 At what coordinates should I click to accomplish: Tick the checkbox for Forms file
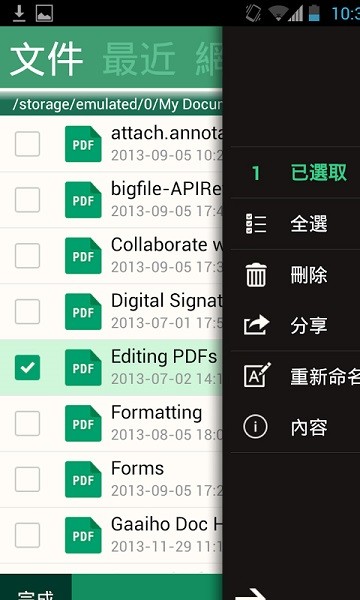[27, 479]
